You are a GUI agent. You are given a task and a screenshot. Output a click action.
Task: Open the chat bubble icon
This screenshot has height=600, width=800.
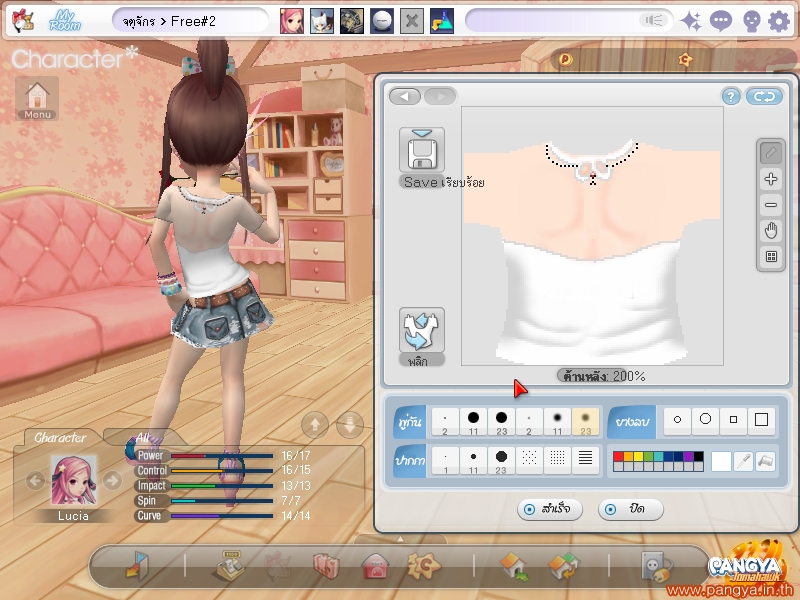720,21
